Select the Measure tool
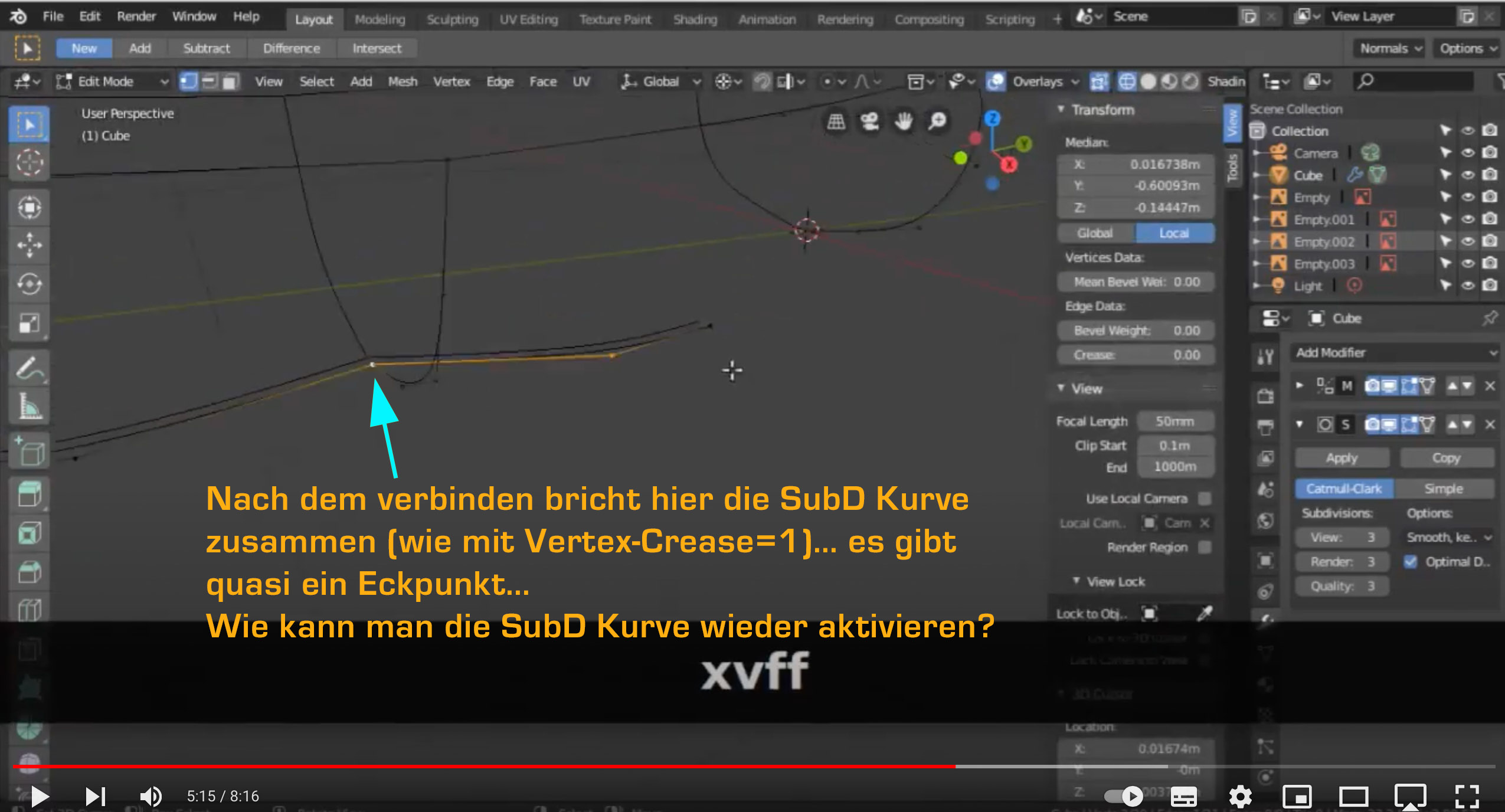The width and height of the screenshot is (1505, 812). 29,407
